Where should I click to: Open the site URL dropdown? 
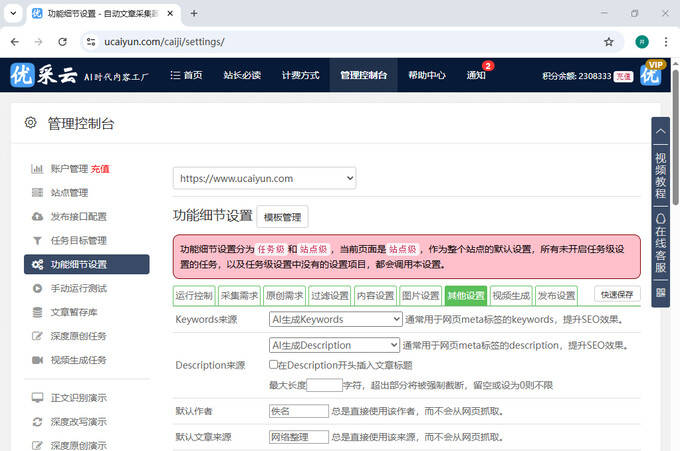click(x=264, y=178)
